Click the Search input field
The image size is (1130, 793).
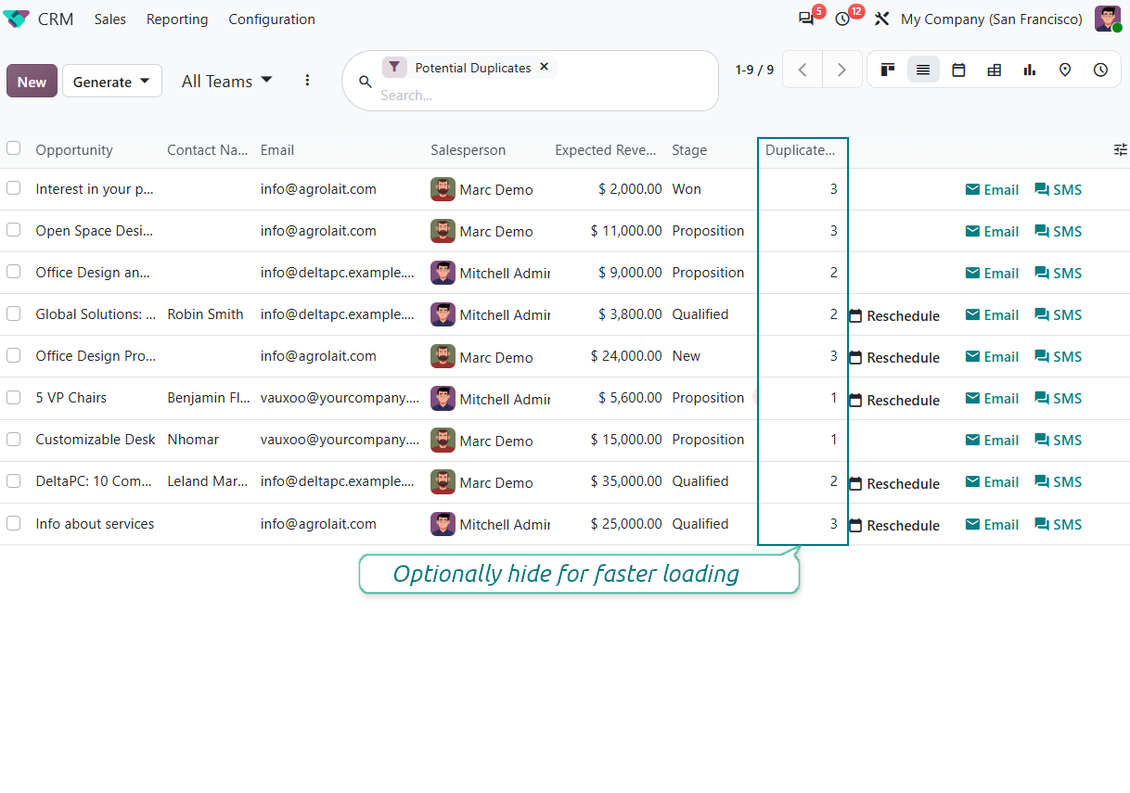pyautogui.click(x=545, y=95)
